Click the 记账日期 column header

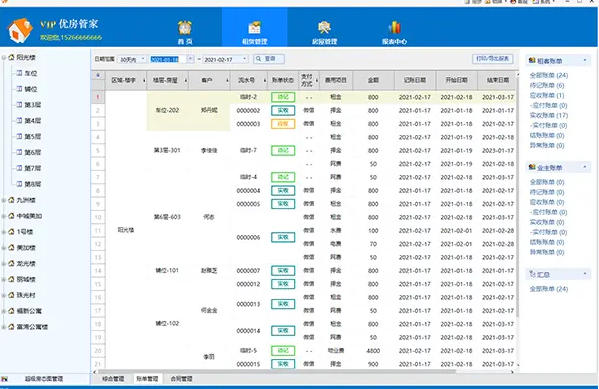pos(415,80)
